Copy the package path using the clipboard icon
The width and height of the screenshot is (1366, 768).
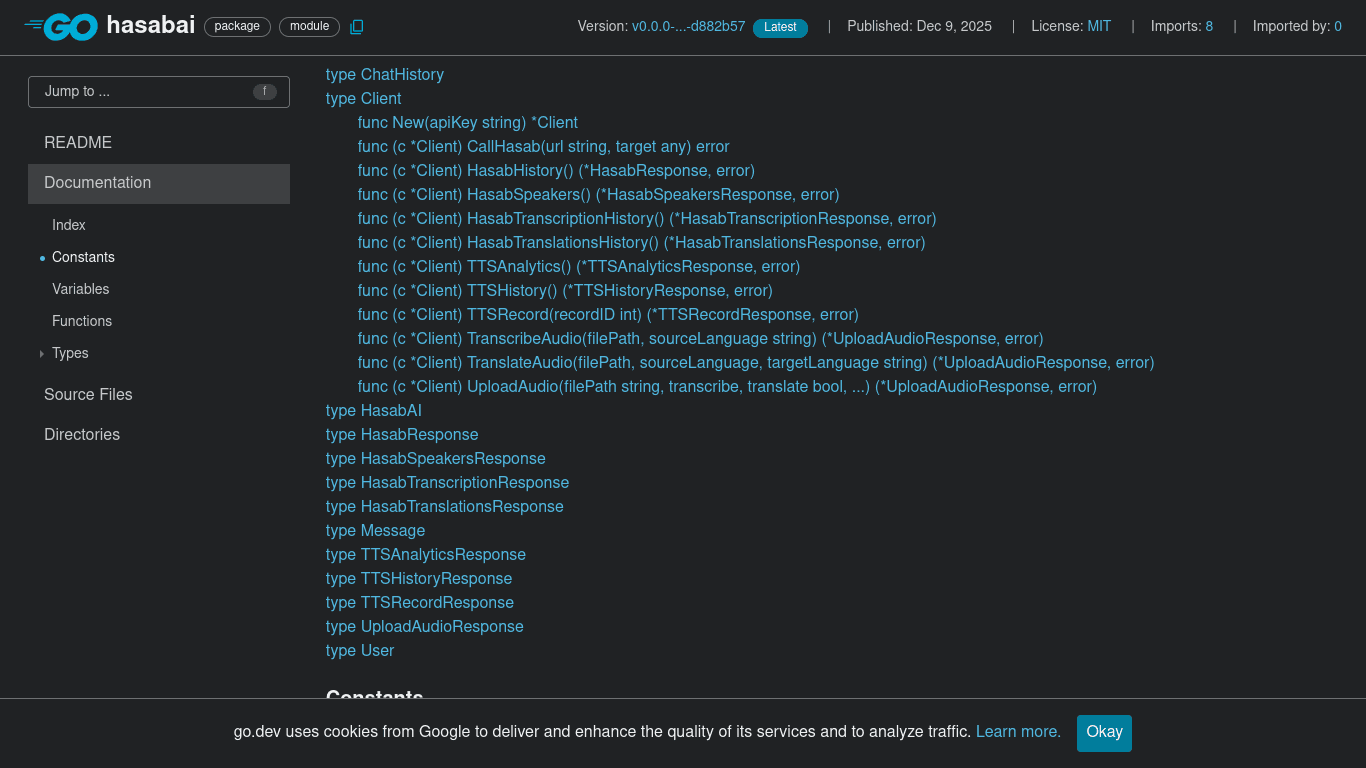point(357,27)
